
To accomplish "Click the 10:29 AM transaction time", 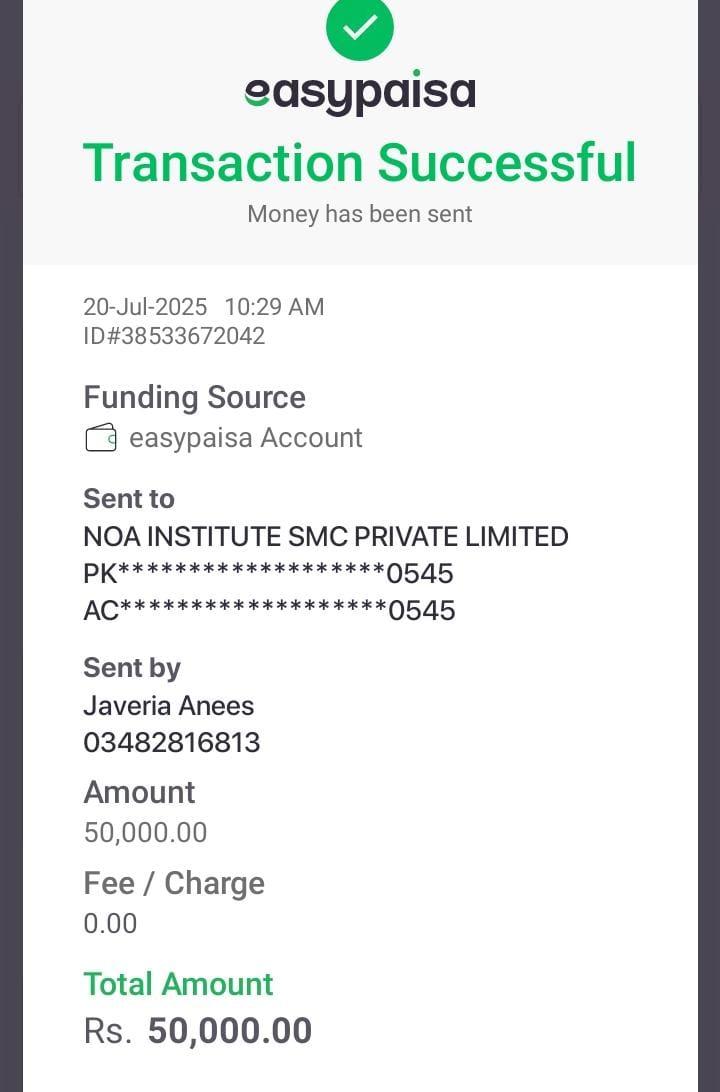I will [x=274, y=307].
